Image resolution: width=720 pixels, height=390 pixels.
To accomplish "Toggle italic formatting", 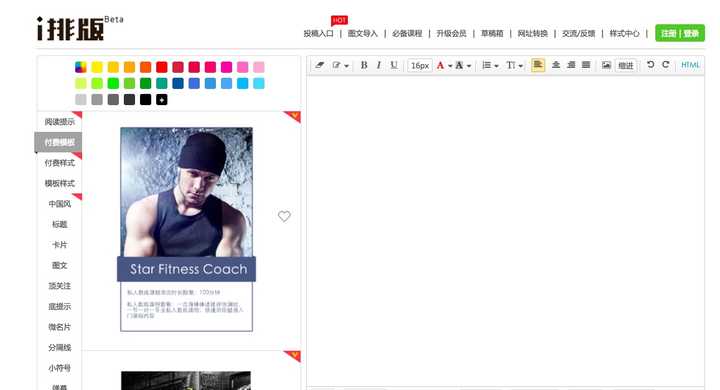I will point(379,65).
